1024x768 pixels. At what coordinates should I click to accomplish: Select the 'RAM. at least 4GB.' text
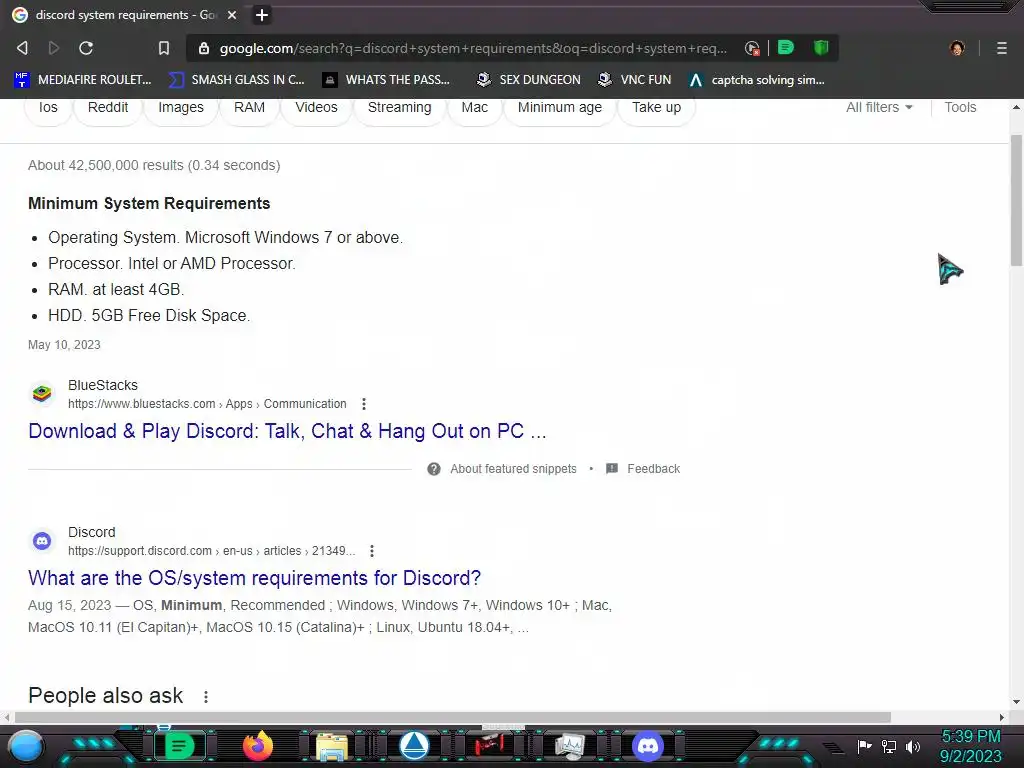point(116,289)
